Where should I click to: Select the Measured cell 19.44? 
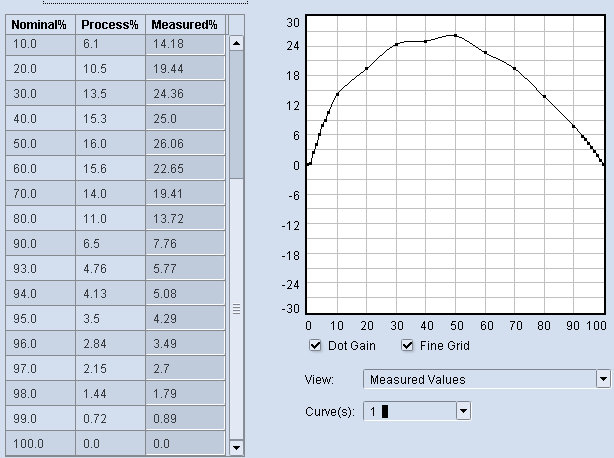click(186, 69)
